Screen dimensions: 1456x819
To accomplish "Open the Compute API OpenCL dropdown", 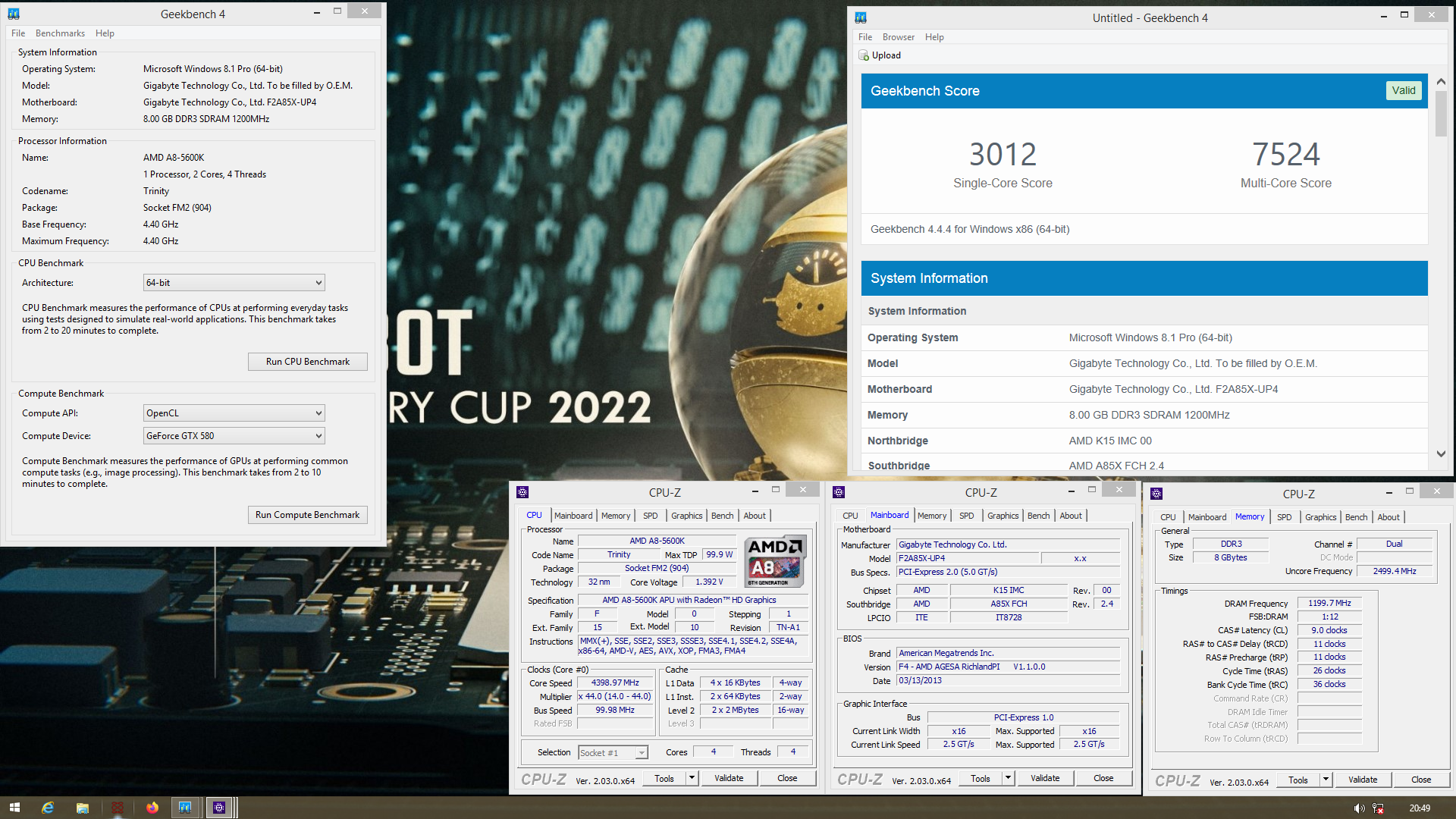I will [234, 413].
